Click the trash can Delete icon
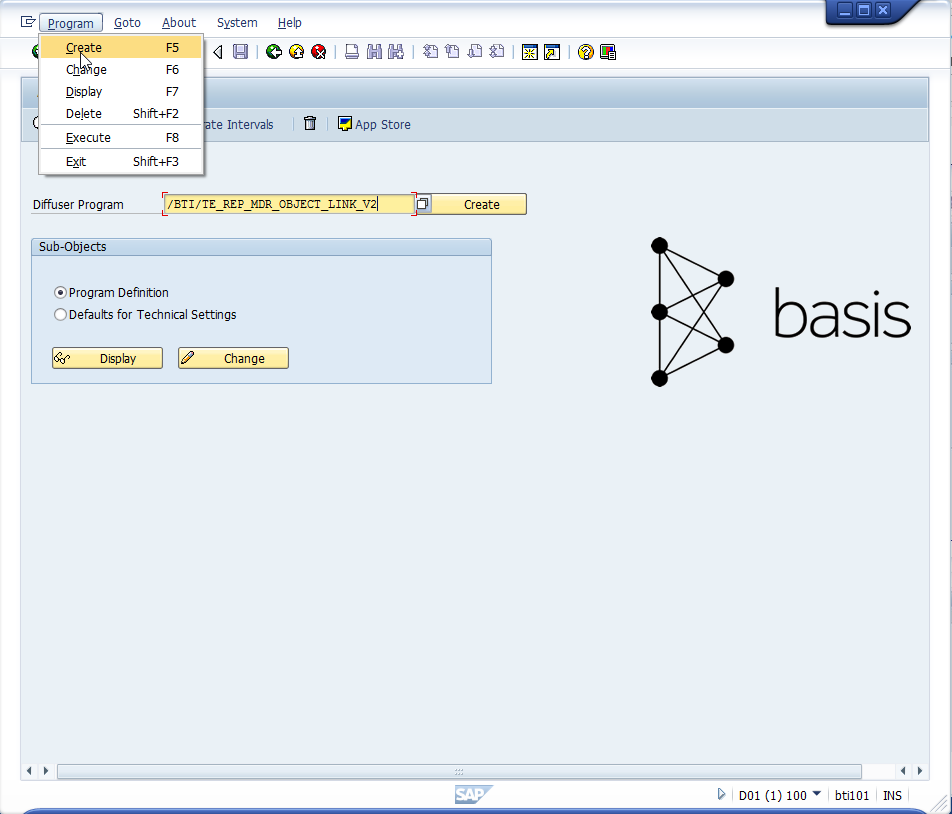 310,124
